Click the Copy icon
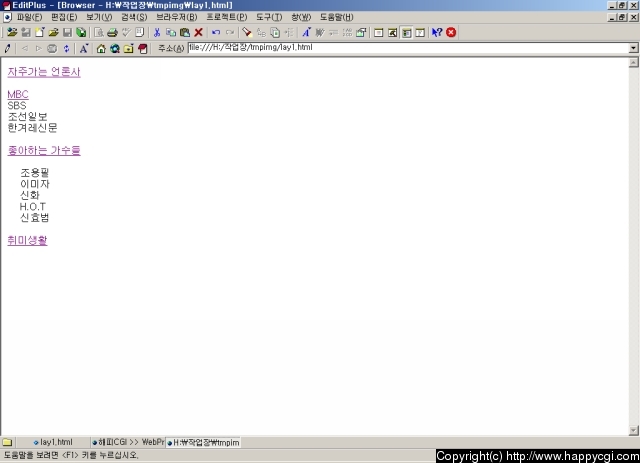The width and height of the screenshot is (640, 463). click(171, 32)
